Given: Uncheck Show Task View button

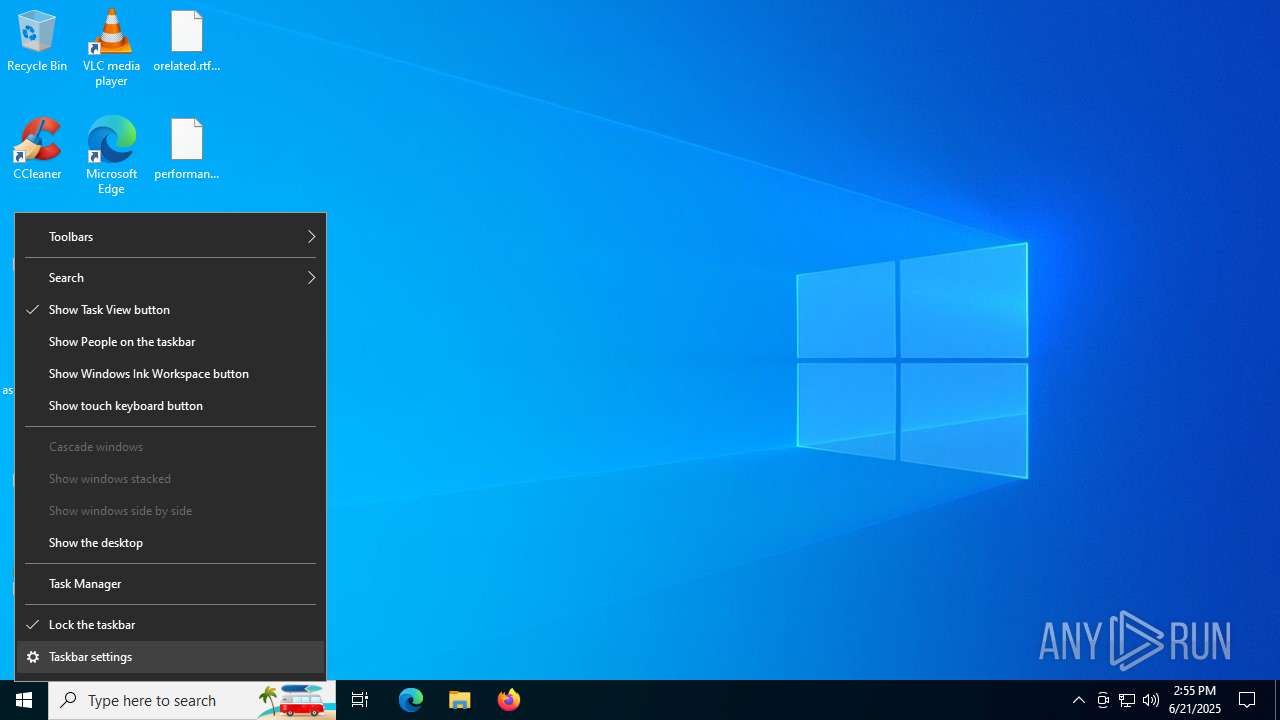Looking at the screenshot, I should 171,310.
